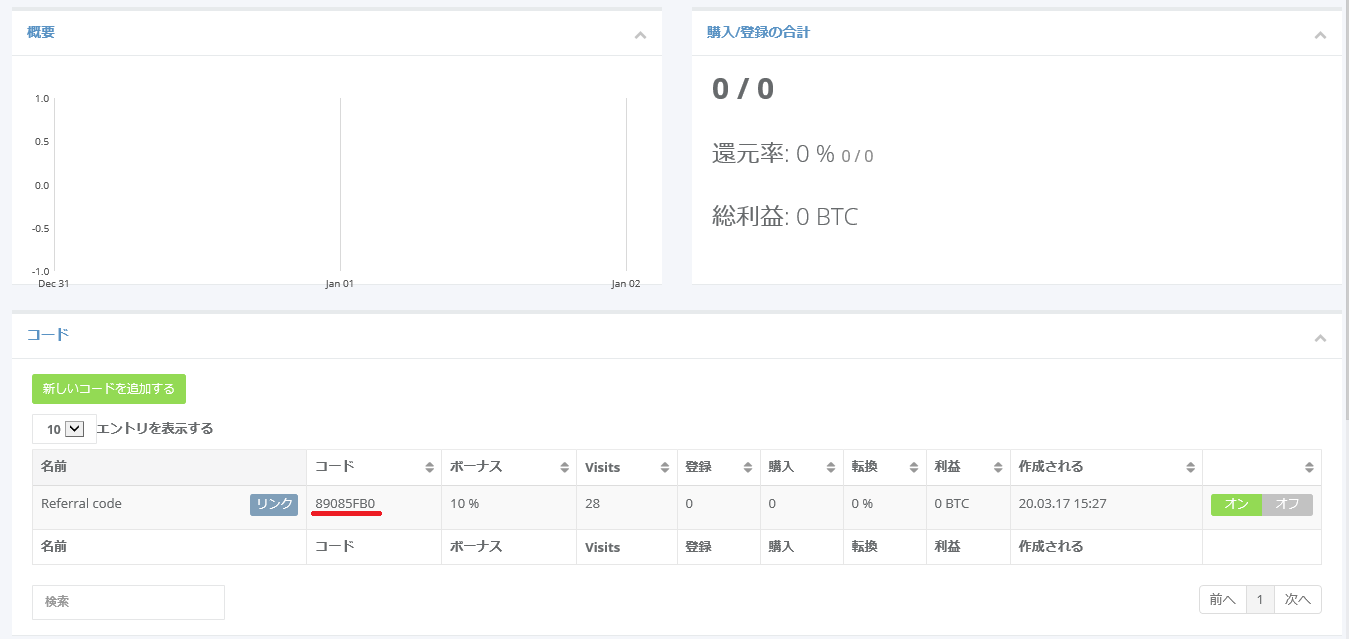Open the entries-per-page dropdown showing 10
Viewport: 1349px width, 639px height.
click(64, 429)
